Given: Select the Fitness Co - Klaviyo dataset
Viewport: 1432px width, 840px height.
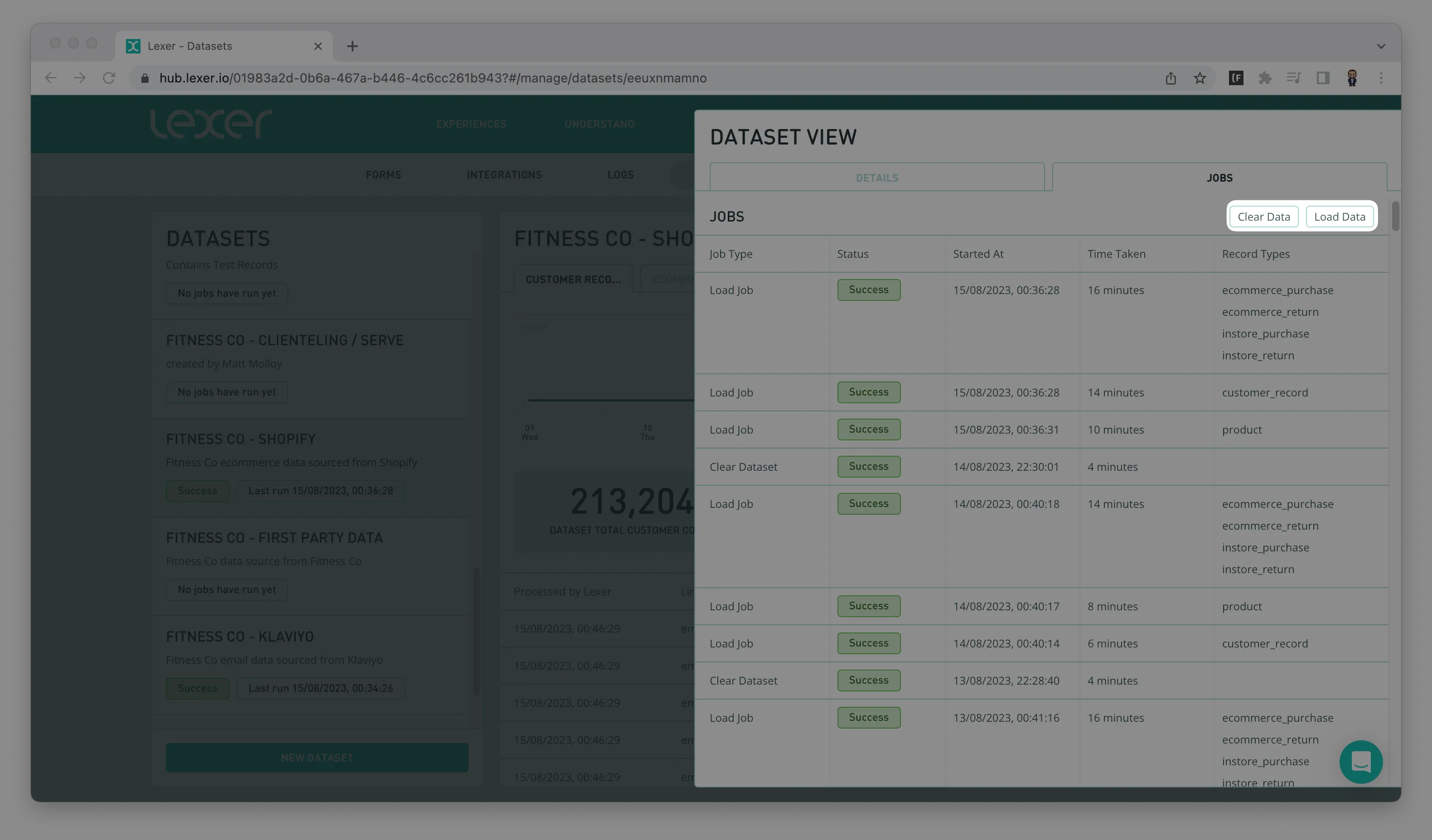Looking at the screenshot, I should coord(240,637).
